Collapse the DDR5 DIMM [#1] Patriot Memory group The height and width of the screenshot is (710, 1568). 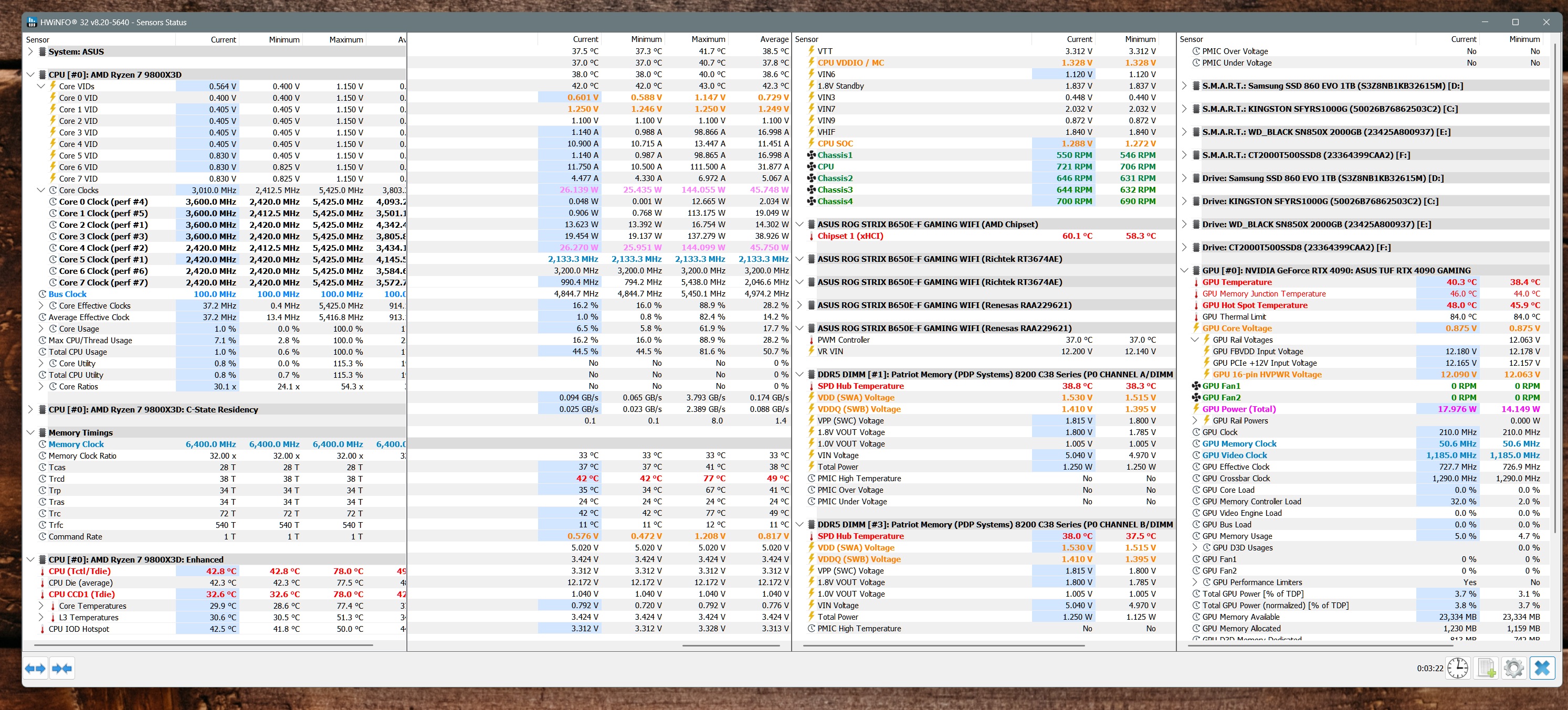(800, 375)
